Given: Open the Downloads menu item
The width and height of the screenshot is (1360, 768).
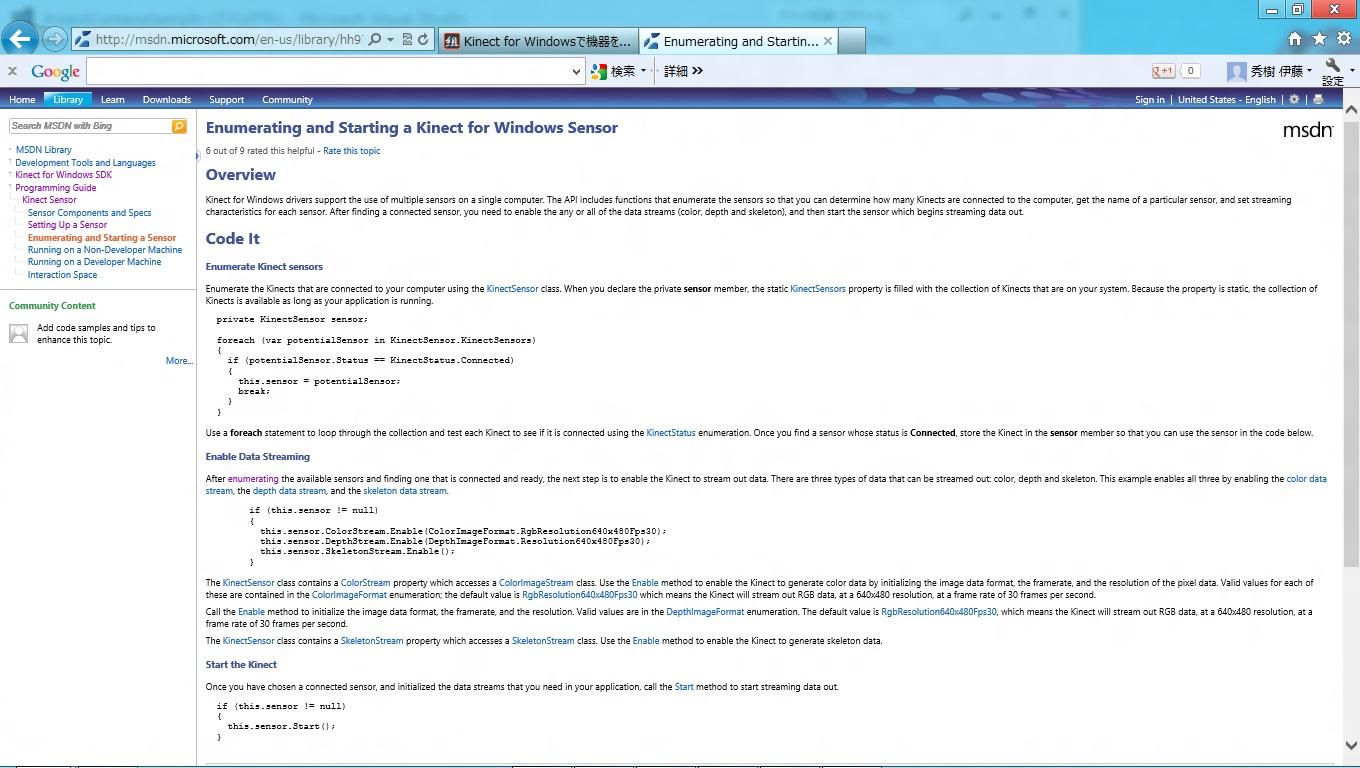Looking at the screenshot, I should tap(167, 100).
